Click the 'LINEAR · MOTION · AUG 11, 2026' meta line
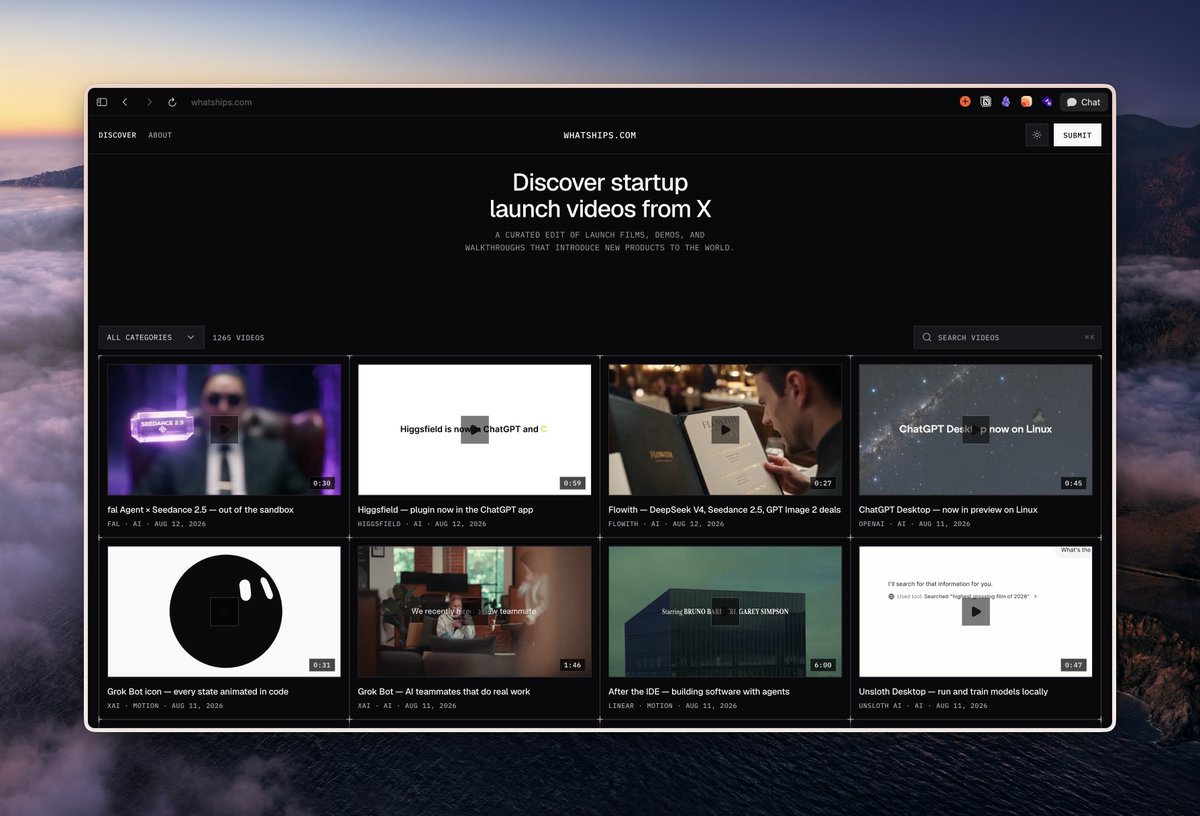This screenshot has height=816, width=1200. (x=673, y=706)
